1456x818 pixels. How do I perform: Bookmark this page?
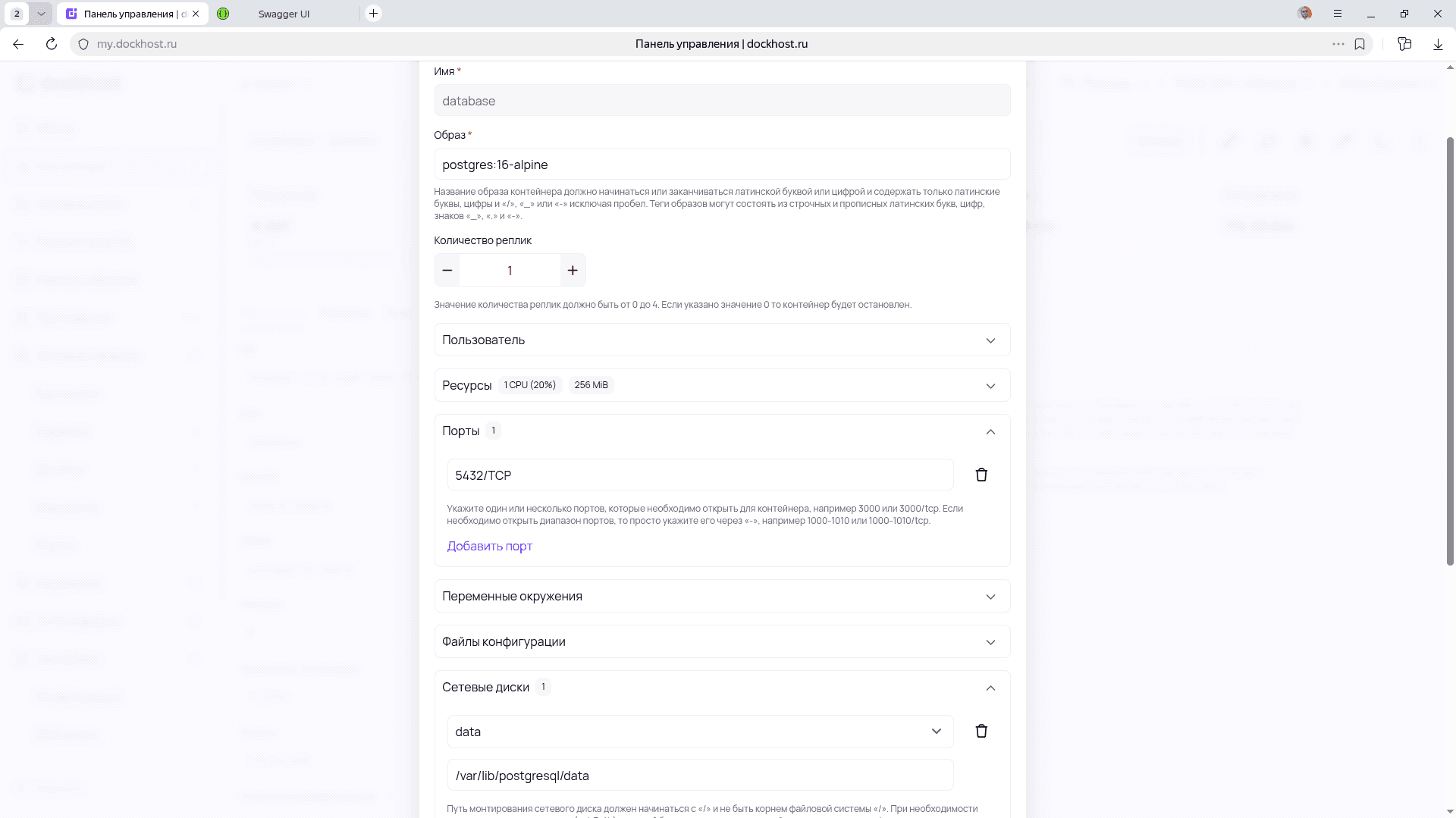tap(1360, 44)
